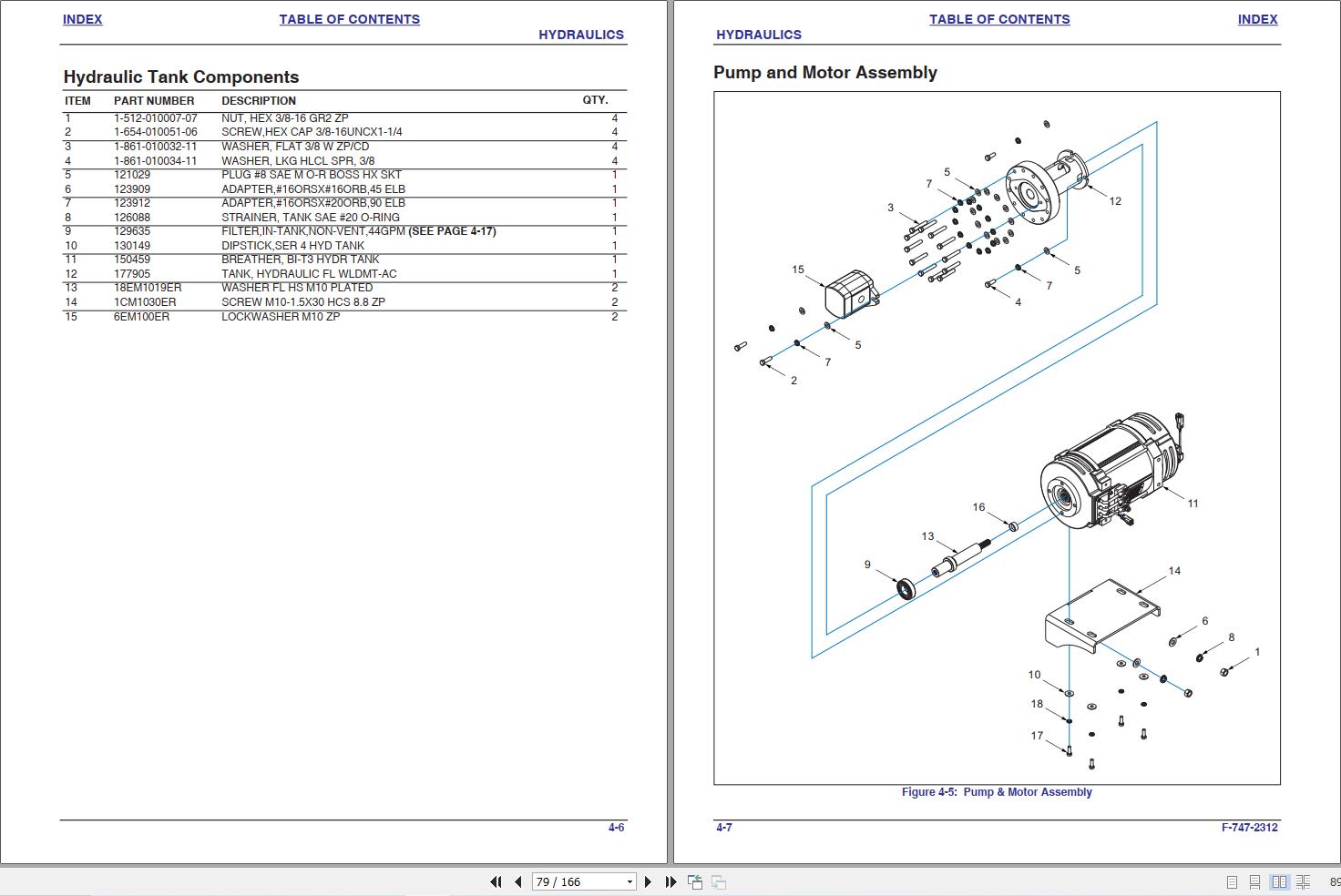The height and width of the screenshot is (896, 1341).
Task: Open the INDEX link on the left page
Action: pyautogui.click(x=82, y=19)
